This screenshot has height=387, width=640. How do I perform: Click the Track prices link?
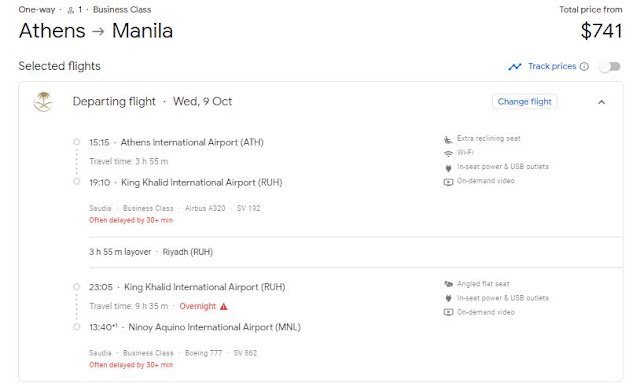pyautogui.click(x=552, y=66)
